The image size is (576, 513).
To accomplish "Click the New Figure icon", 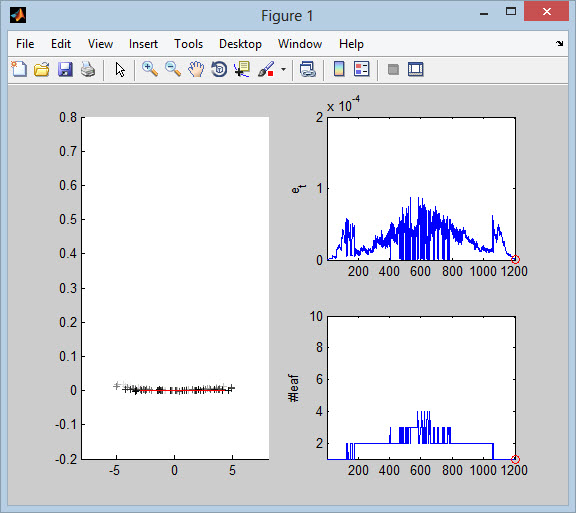I will [19, 69].
